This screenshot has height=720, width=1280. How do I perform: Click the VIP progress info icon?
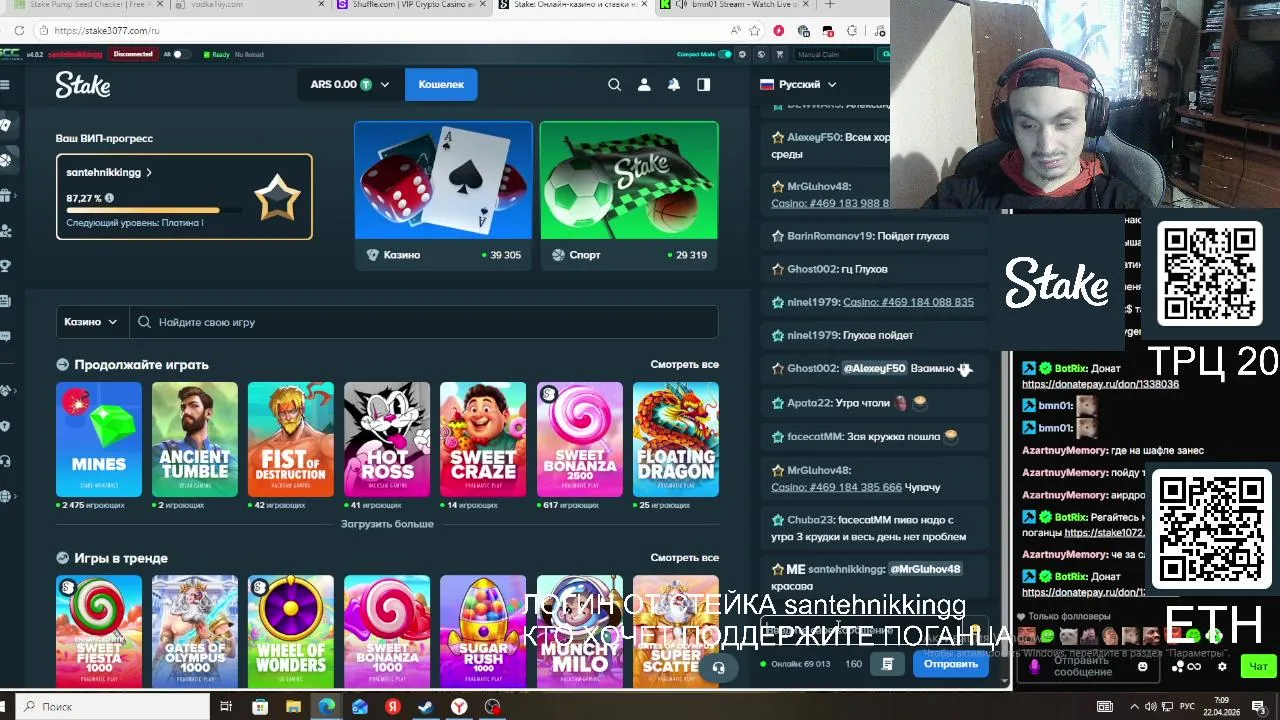(109, 198)
